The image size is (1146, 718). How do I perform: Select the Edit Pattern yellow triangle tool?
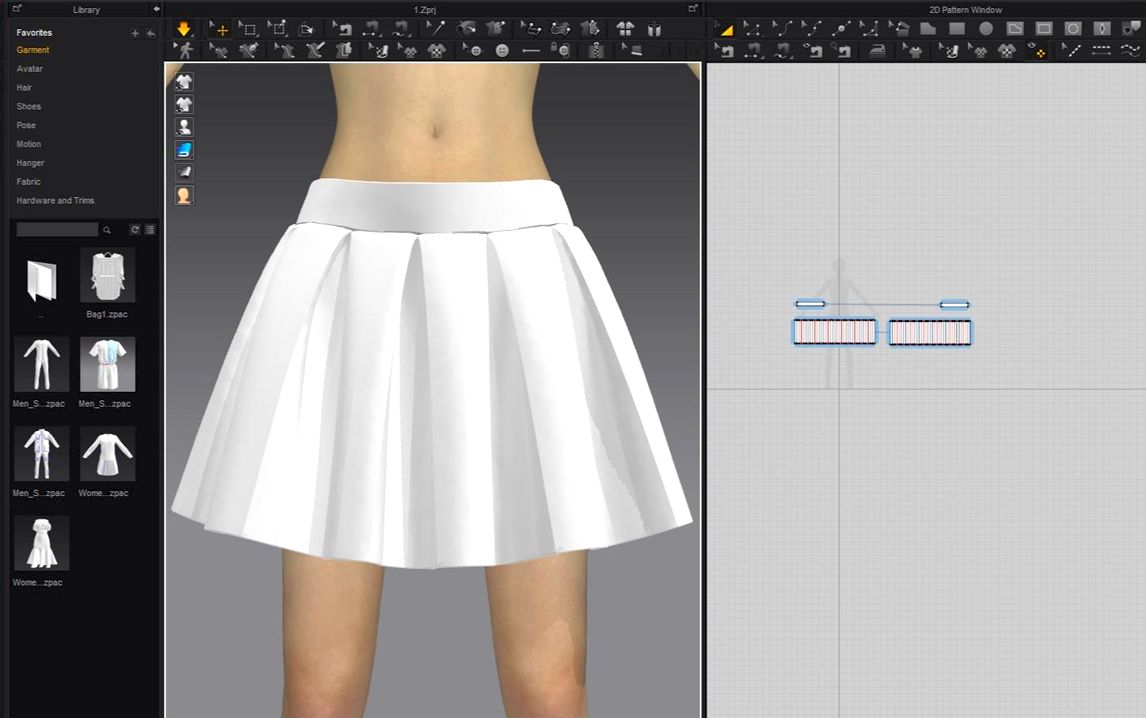(724, 29)
